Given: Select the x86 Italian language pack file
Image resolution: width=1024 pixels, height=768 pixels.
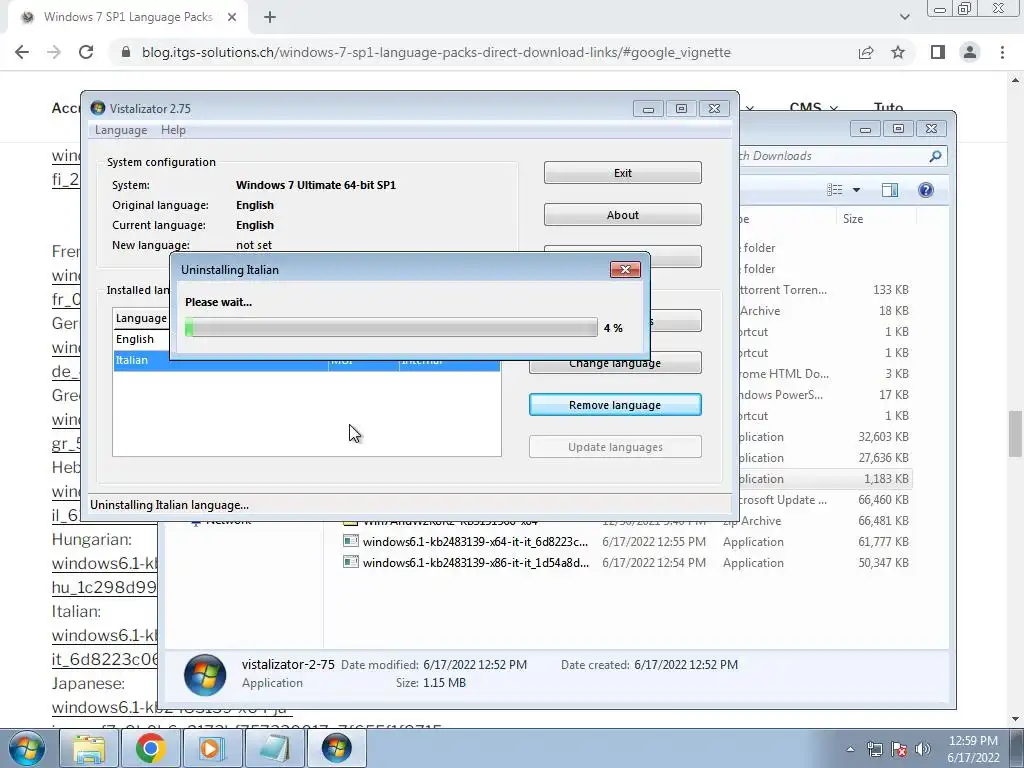Looking at the screenshot, I should (x=476, y=562).
